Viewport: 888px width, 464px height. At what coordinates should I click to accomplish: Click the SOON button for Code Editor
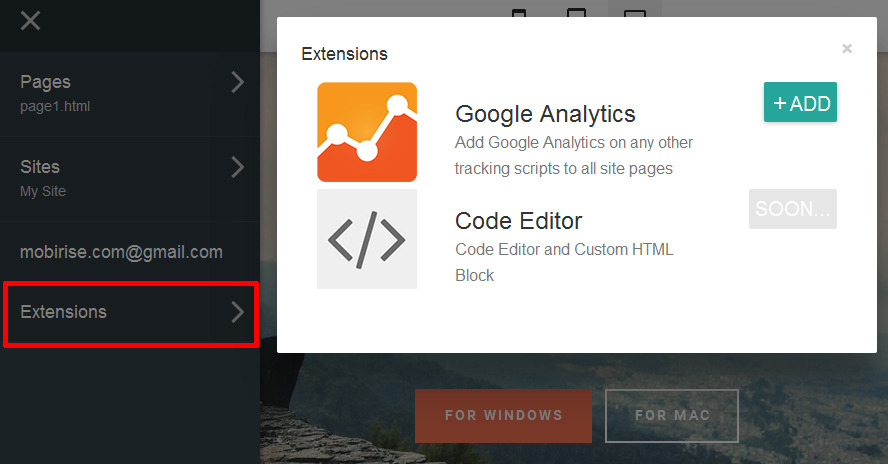coord(793,209)
